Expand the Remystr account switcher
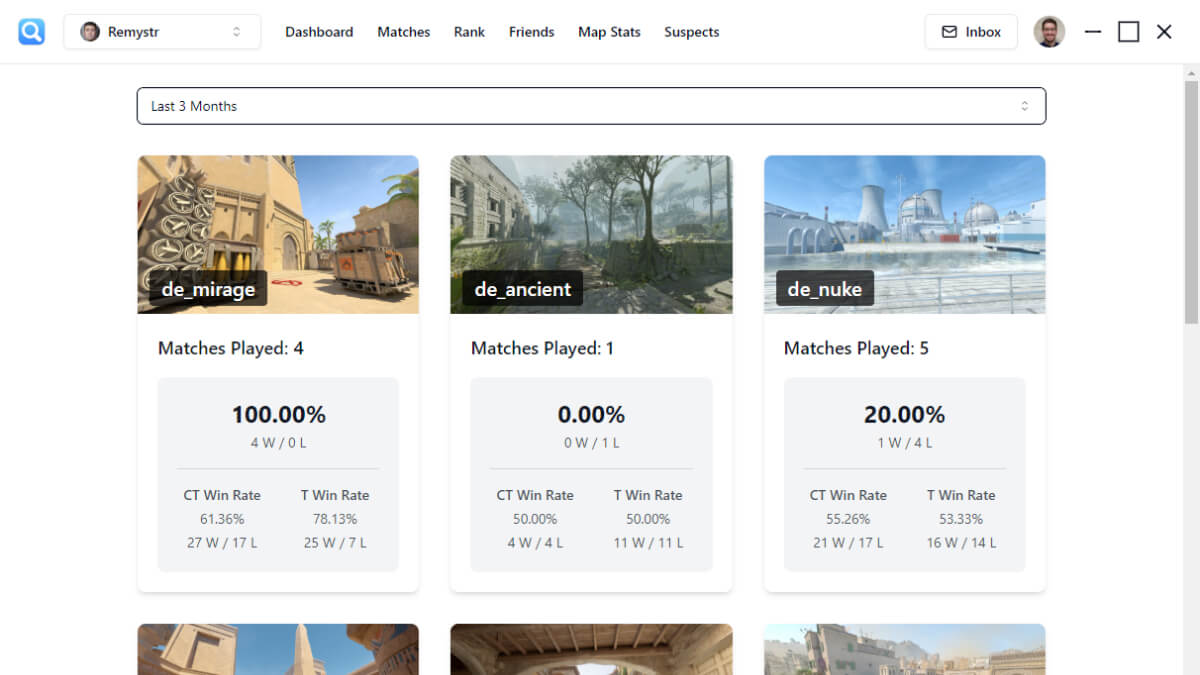Screen dimensions: 1200x675 point(236,32)
